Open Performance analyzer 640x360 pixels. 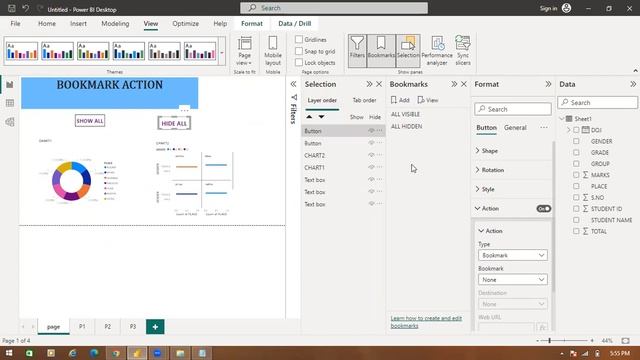pyautogui.click(x=437, y=51)
